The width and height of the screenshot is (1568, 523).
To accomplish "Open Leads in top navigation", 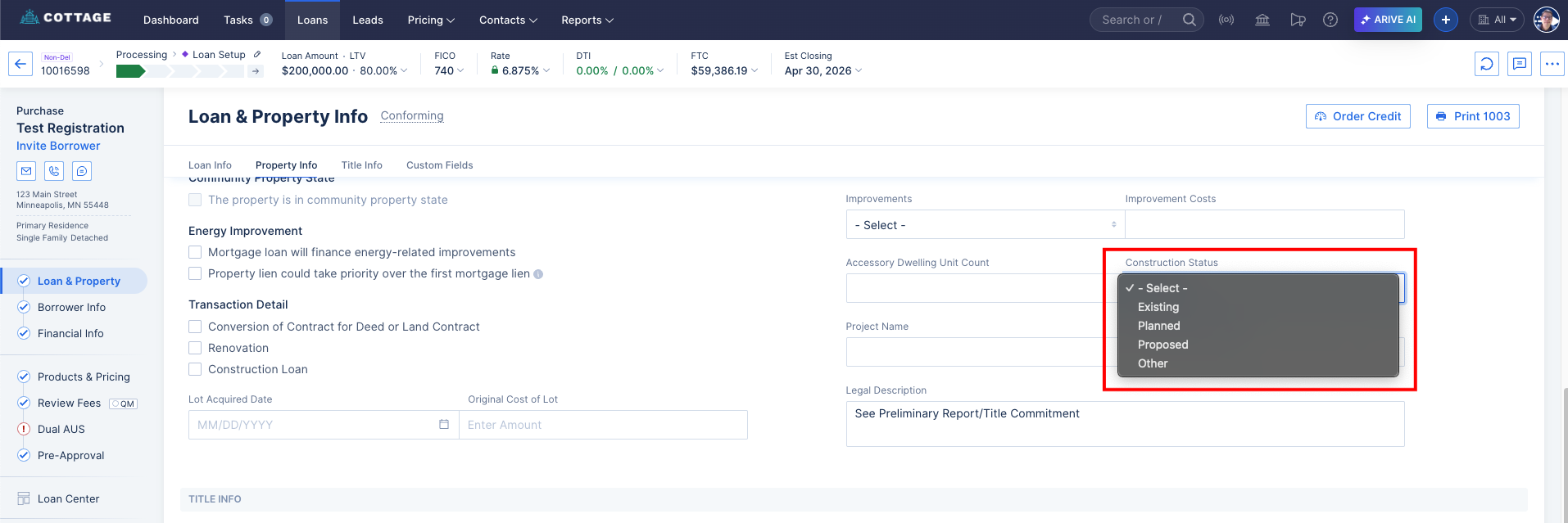I will (x=368, y=20).
